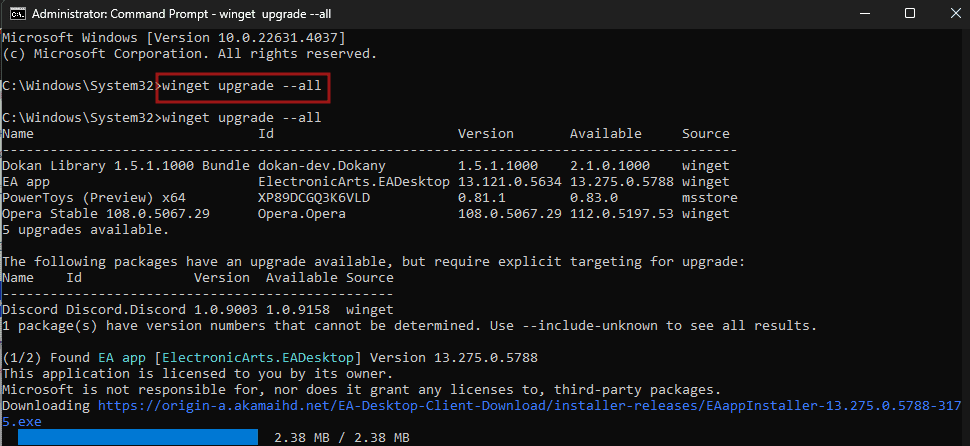The image size is (970, 446).
Task: Click available version '13.275.0.5788' in table
Action: pos(622,182)
